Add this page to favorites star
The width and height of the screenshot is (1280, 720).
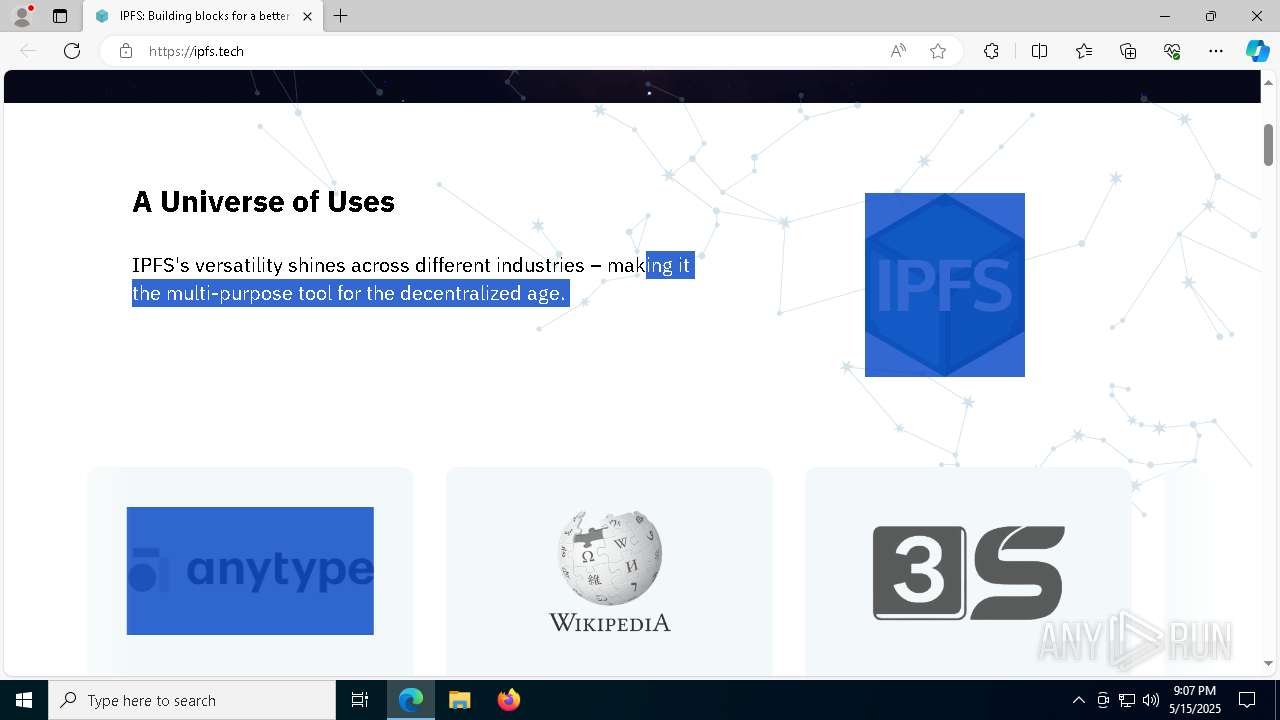click(938, 51)
